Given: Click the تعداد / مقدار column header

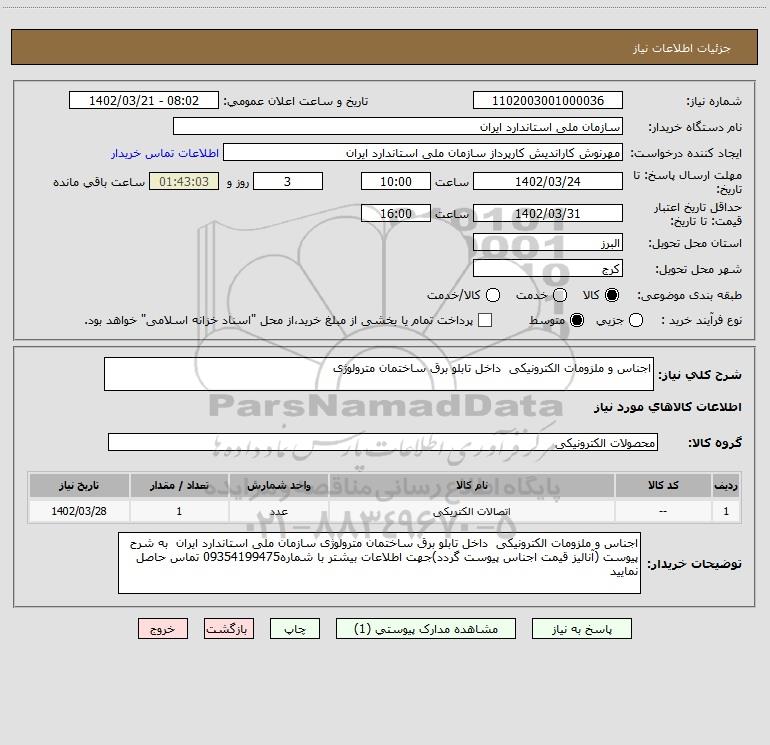Looking at the screenshot, I should pos(179,485).
